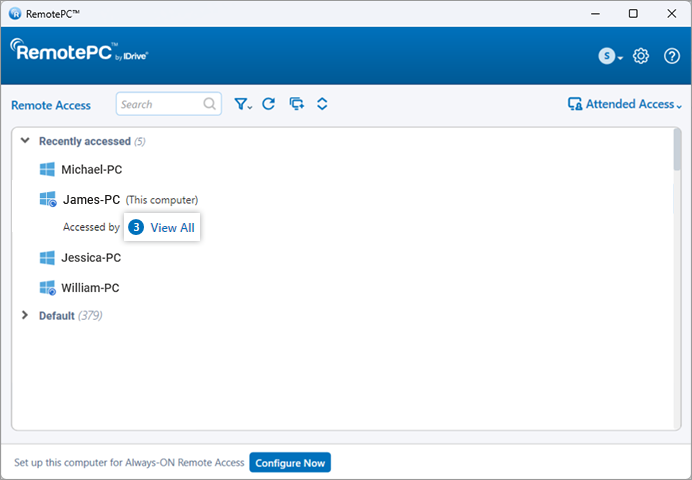692x480 pixels.
Task: Click the help question mark icon
Action: [x=672, y=56]
